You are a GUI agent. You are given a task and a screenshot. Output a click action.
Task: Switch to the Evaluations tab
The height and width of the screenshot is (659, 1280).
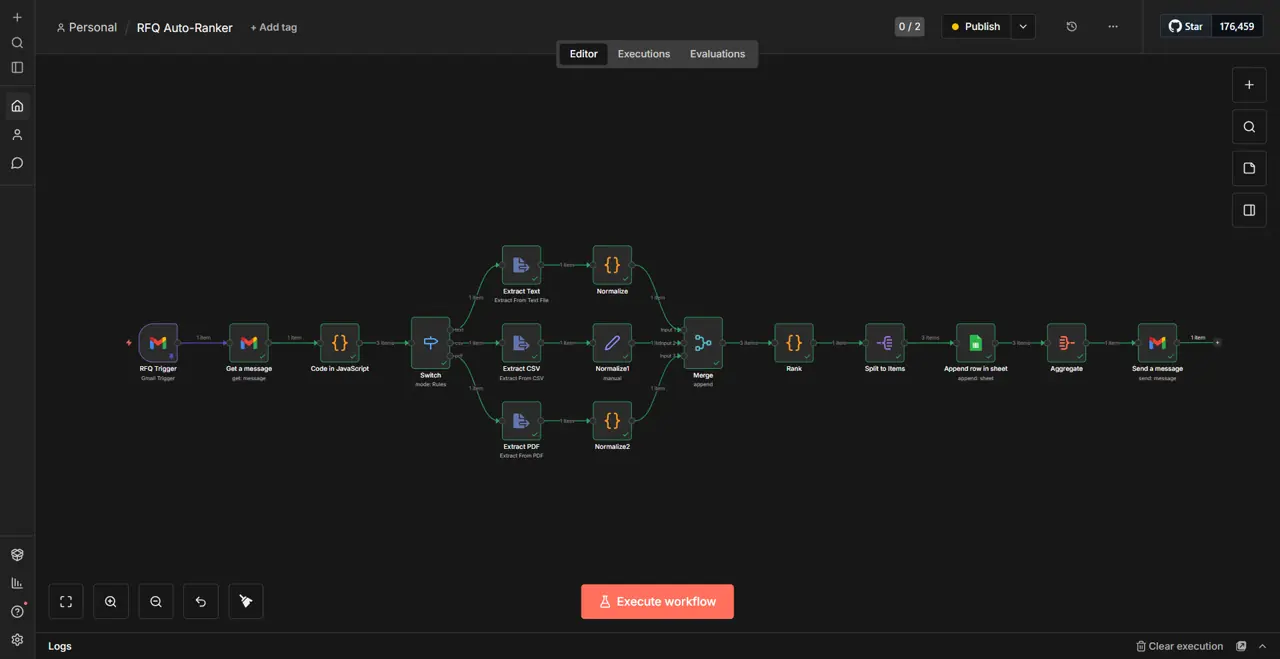(x=717, y=54)
